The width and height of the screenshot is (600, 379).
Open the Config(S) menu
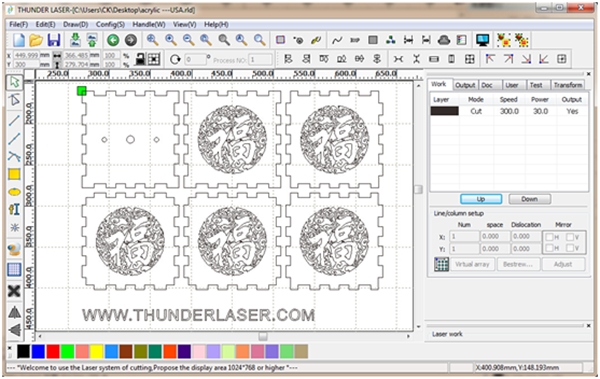pos(110,25)
